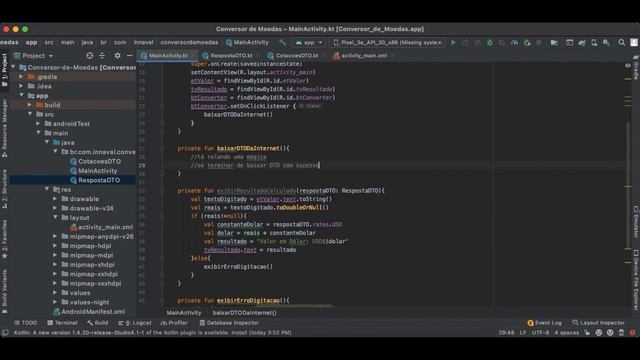Run the app with the green play button

453,42
